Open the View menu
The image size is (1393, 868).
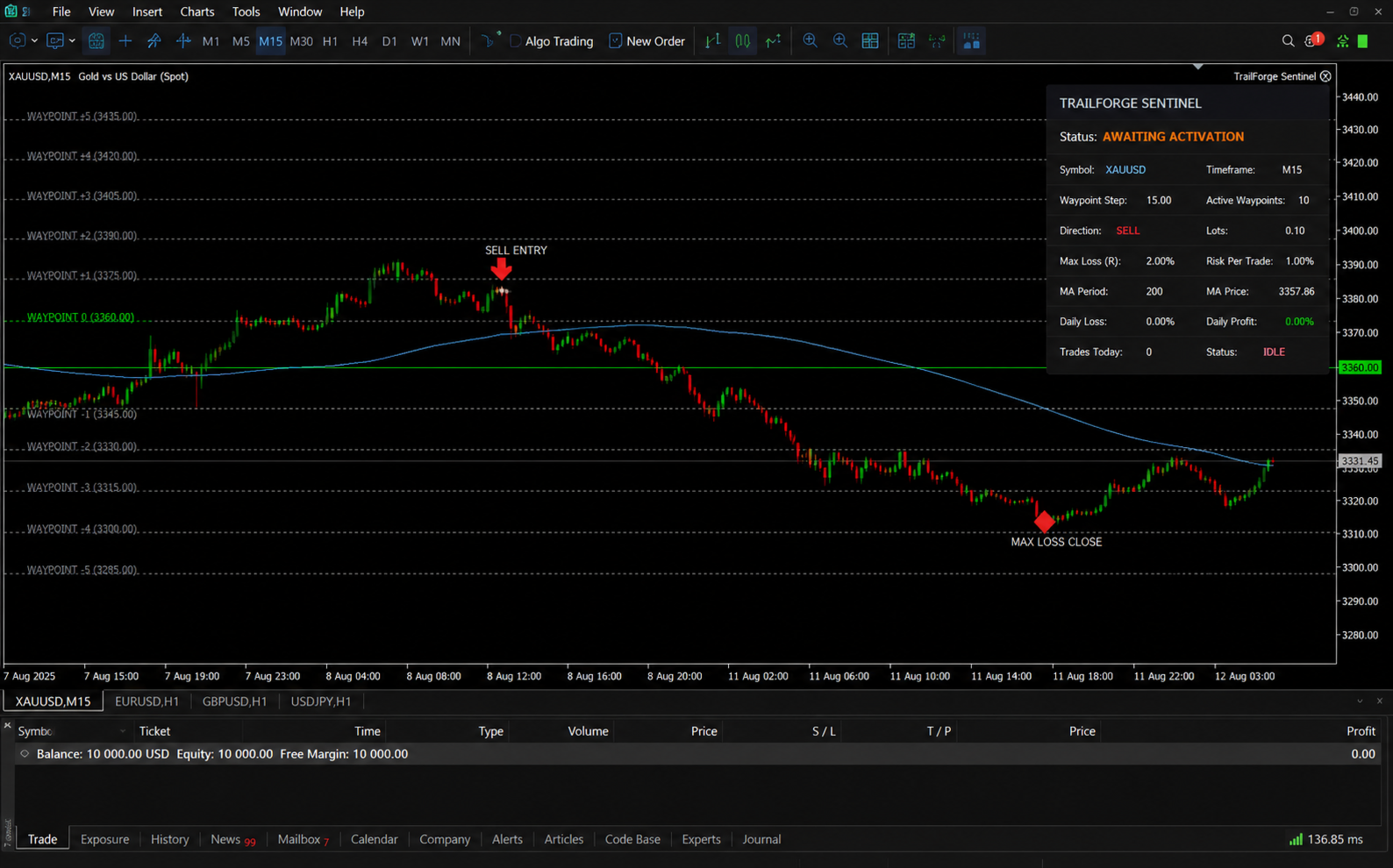coord(101,11)
